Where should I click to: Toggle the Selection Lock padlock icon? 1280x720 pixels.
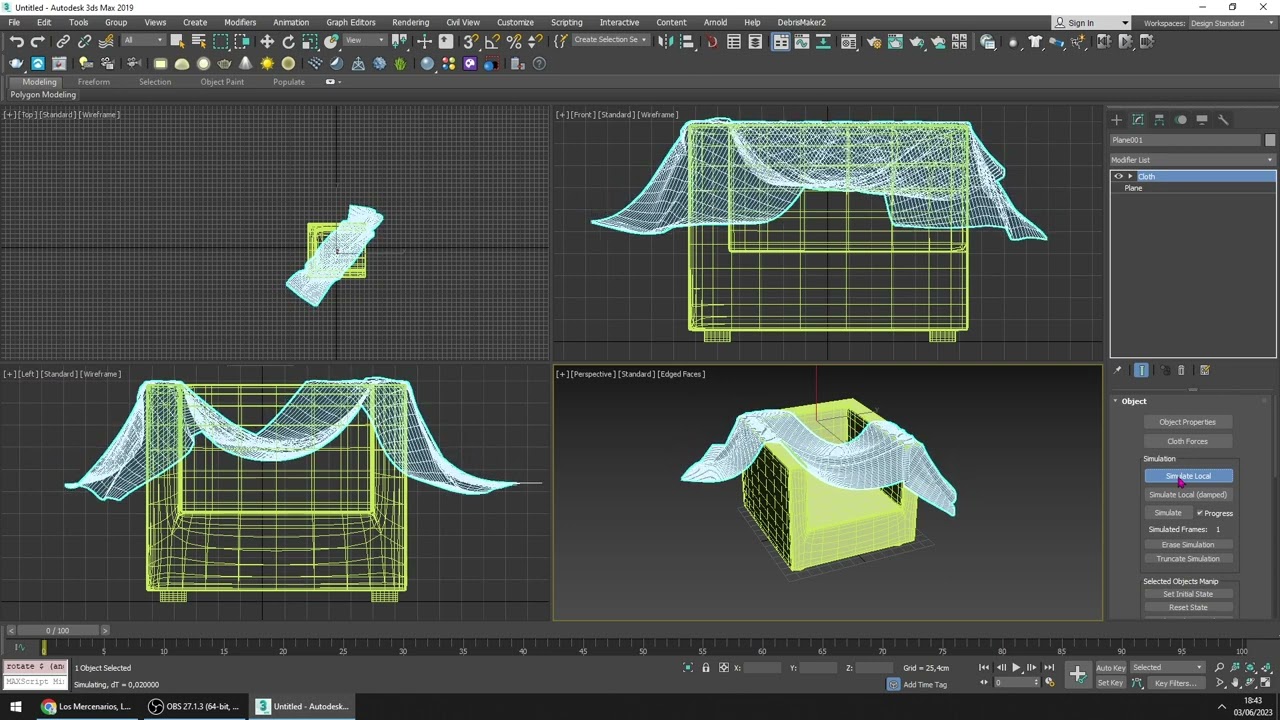(x=705, y=667)
